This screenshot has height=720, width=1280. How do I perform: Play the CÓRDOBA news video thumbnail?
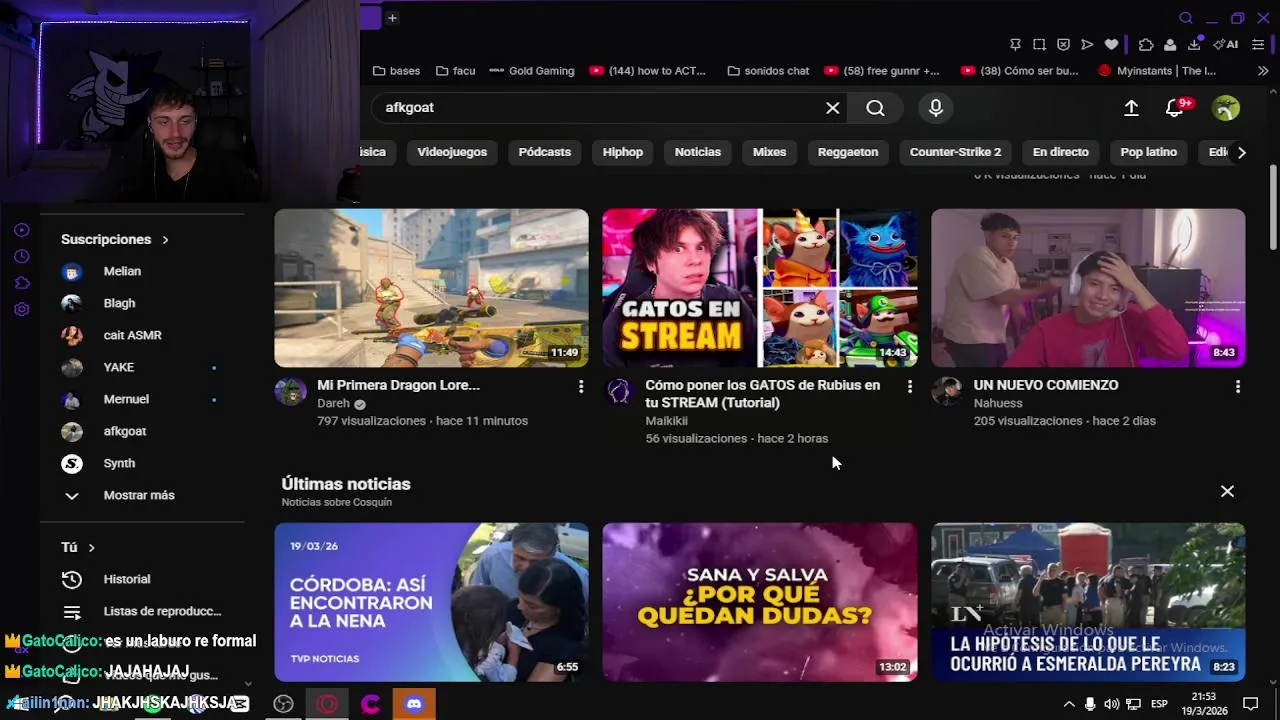pyautogui.click(x=431, y=602)
